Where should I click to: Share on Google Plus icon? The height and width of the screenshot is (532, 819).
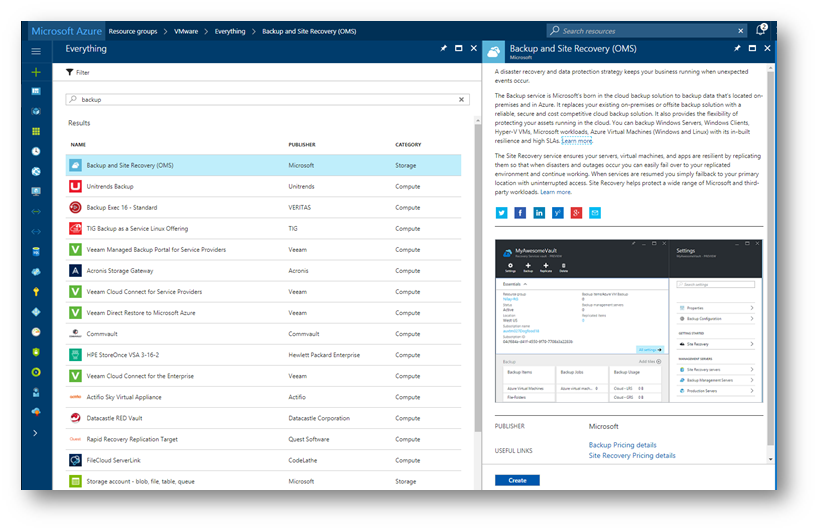point(576,212)
